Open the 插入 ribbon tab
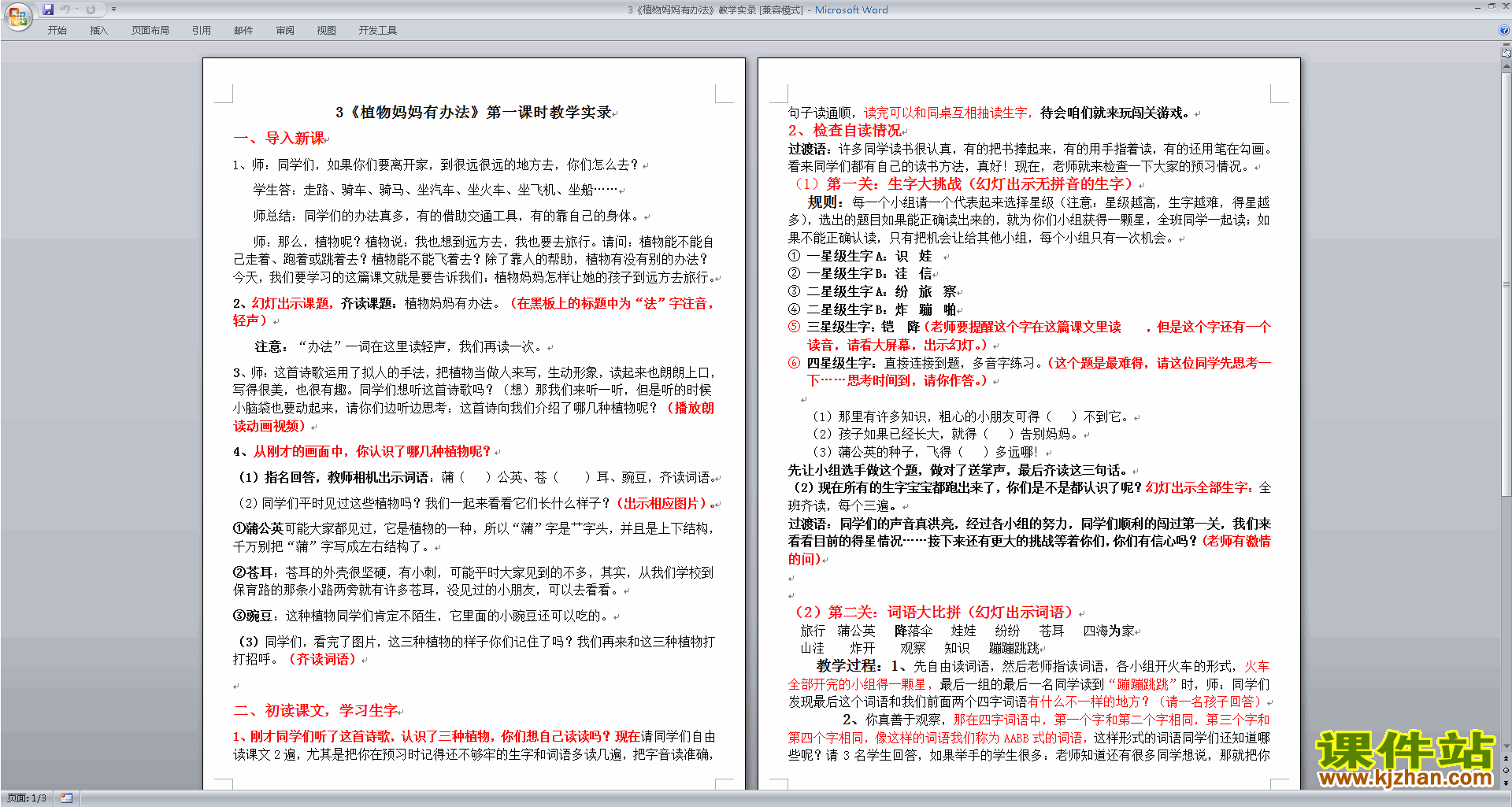The width and height of the screenshot is (1512, 807). [98, 31]
